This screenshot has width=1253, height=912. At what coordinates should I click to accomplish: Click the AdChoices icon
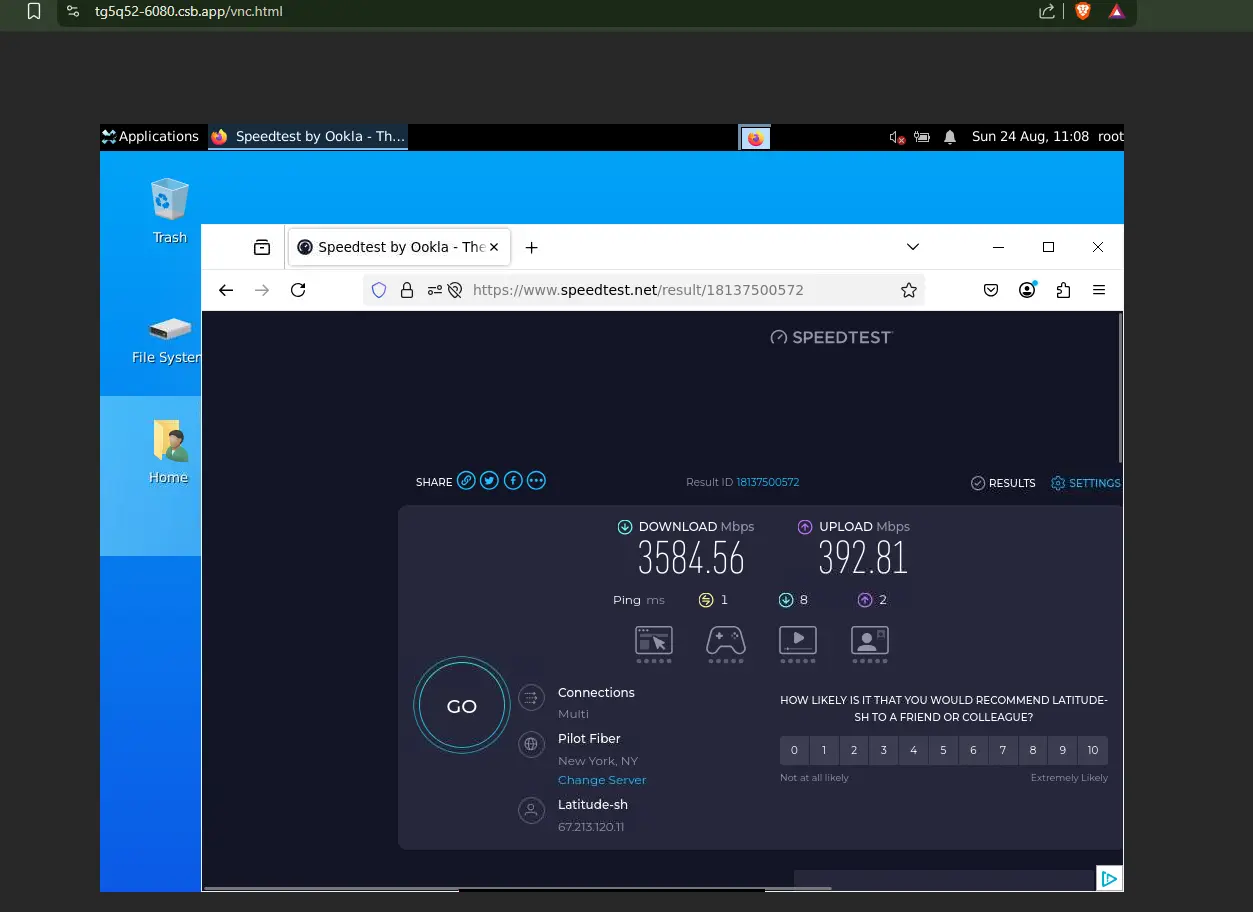(x=1109, y=878)
